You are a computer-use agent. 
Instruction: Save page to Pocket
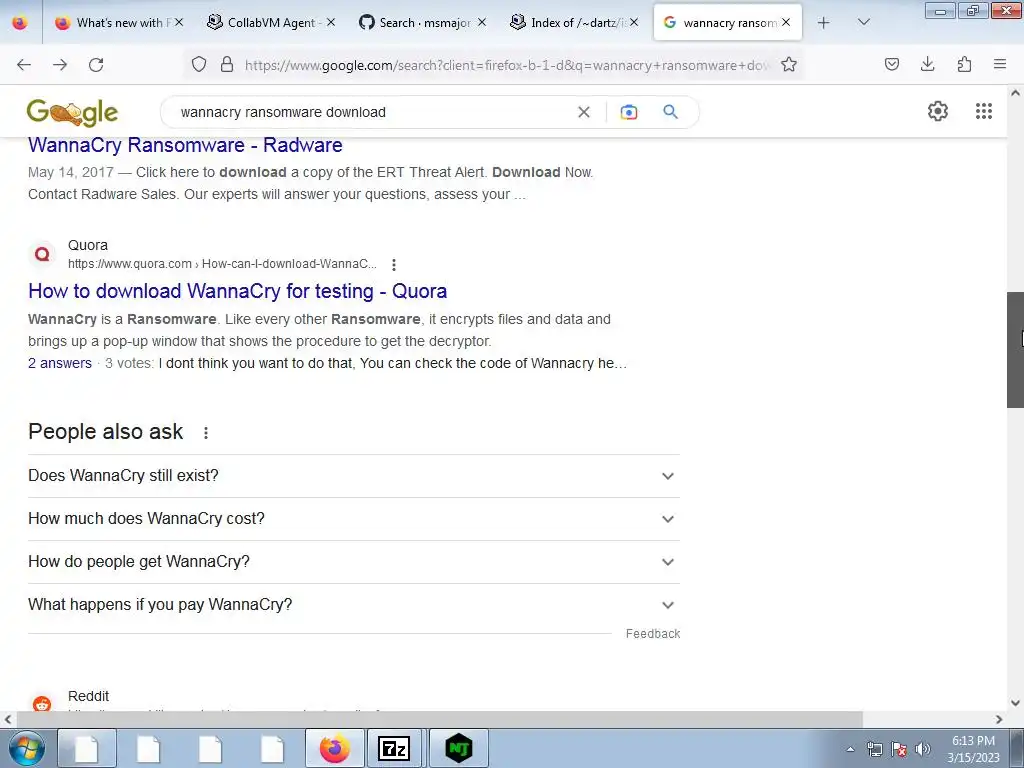(x=891, y=64)
